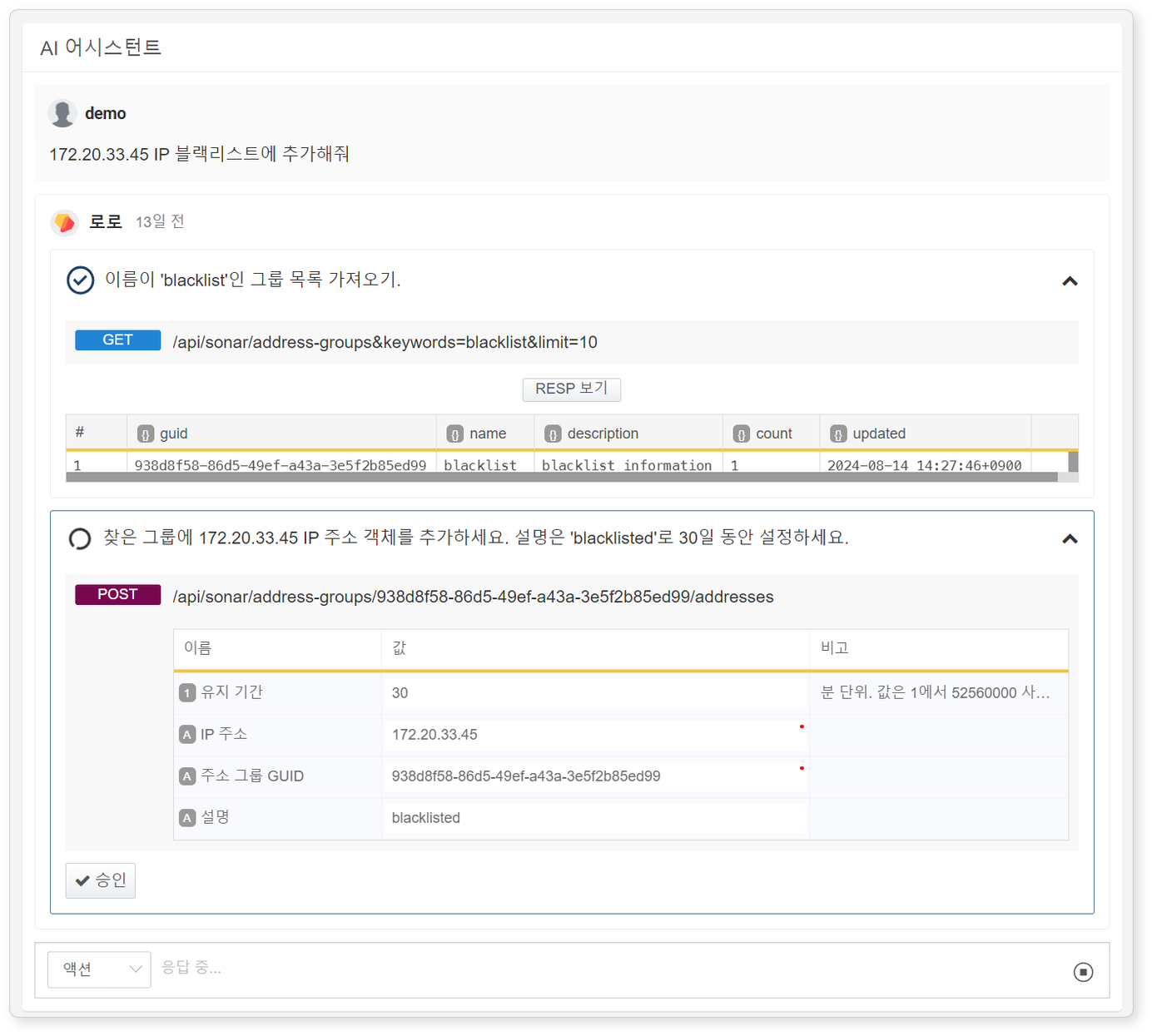1152x1036 pixels.
Task: Edit the 설명 value field containing blacklisted
Action: click(x=594, y=818)
